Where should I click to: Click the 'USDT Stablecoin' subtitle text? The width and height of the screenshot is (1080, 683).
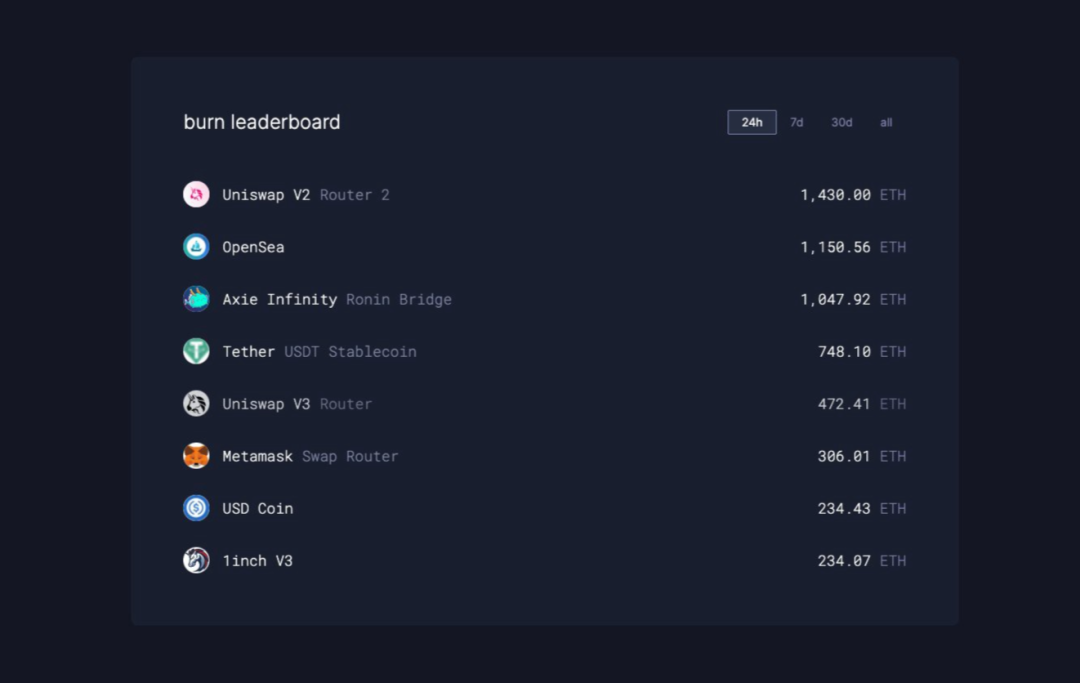point(351,352)
